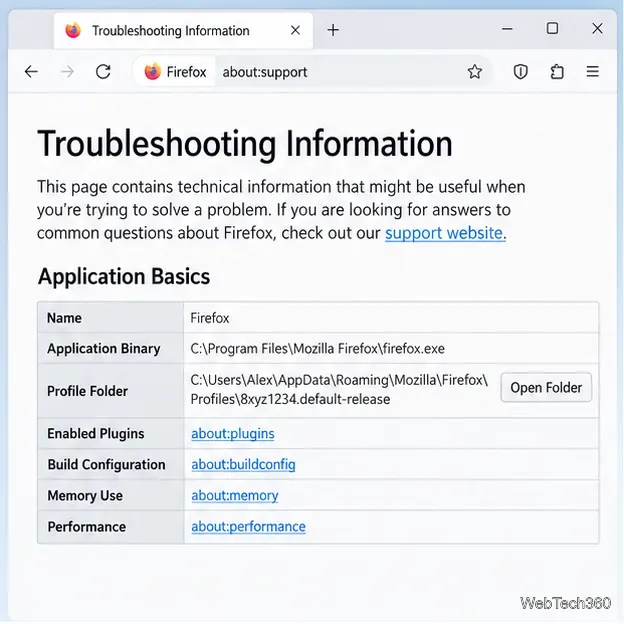Open the support website link
This screenshot has height=624, width=624.
[x=445, y=233]
